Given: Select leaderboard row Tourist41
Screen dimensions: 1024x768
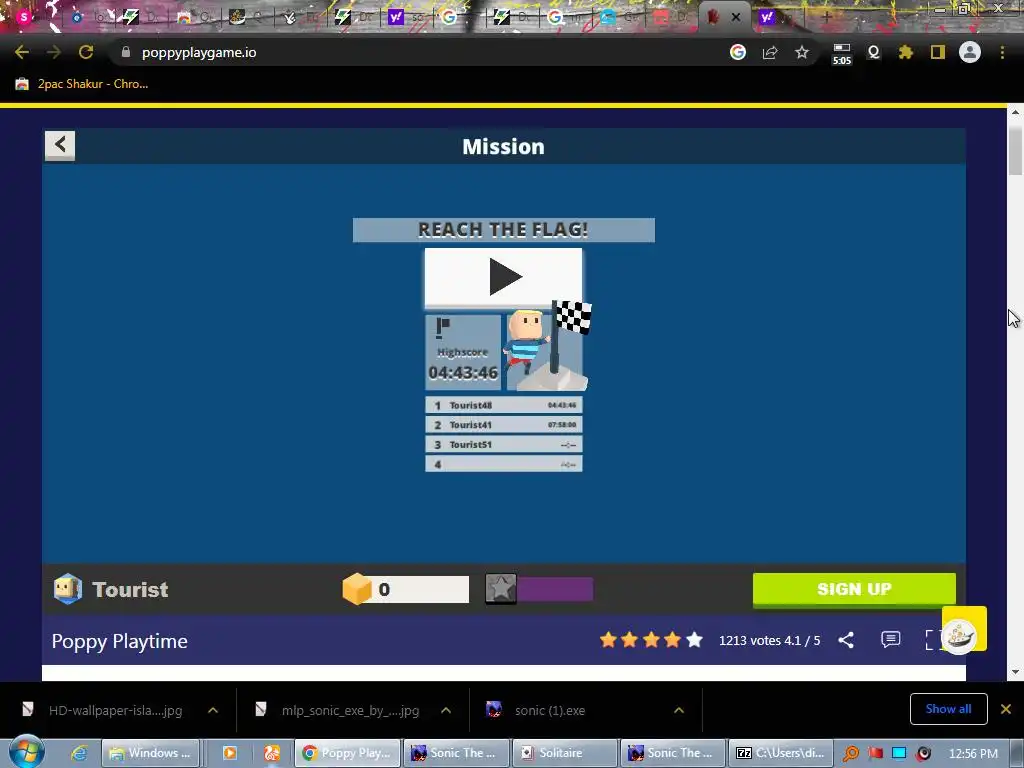Looking at the screenshot, I should [504, 424].
